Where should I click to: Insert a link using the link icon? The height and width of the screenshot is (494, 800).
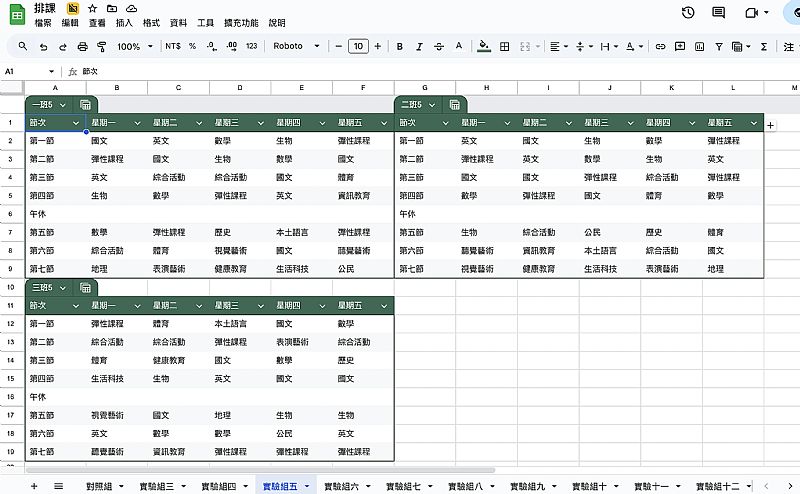660,46
